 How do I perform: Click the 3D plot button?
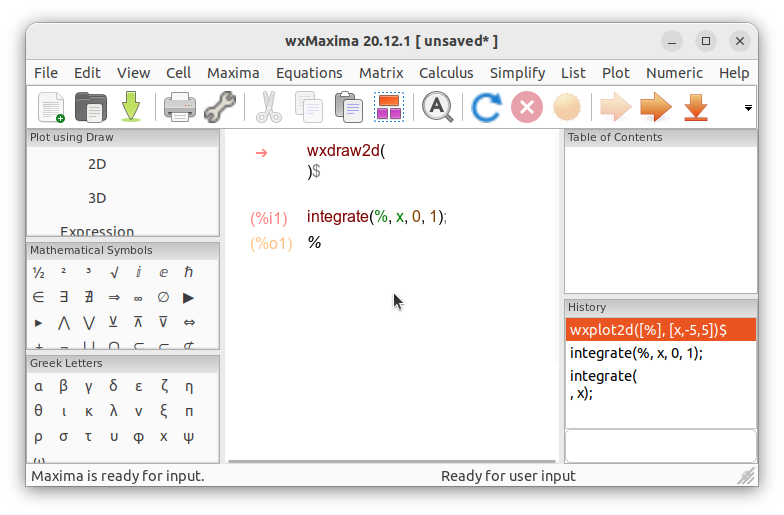coord(97,198)
